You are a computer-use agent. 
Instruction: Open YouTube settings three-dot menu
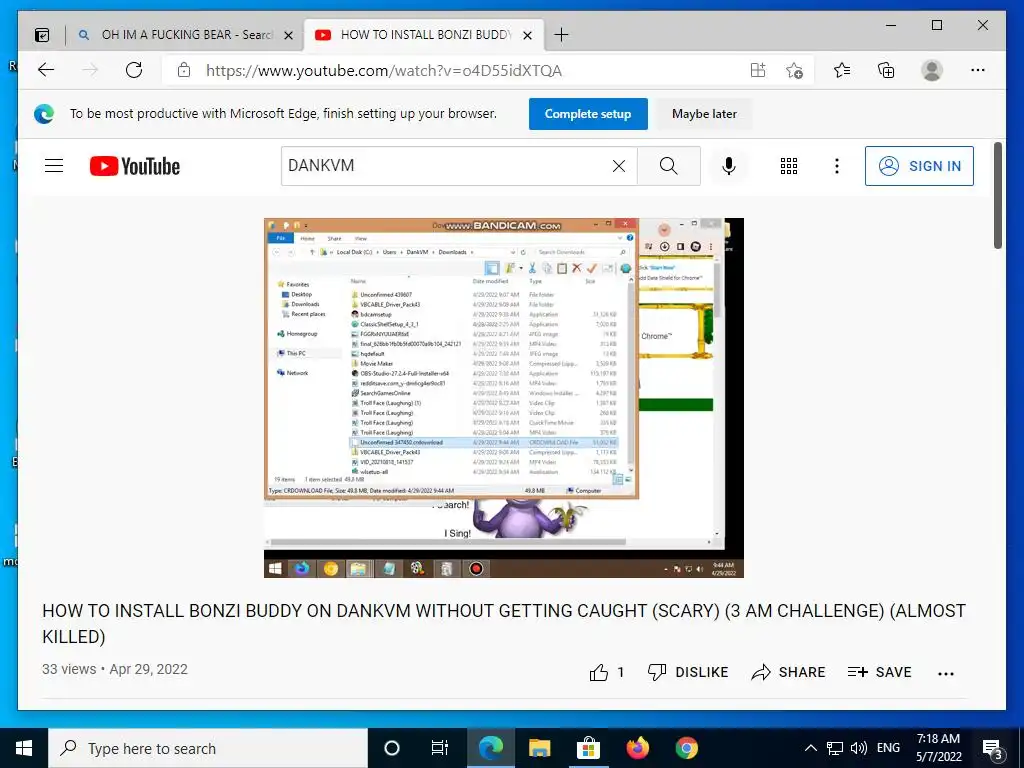tap(837, 166)
